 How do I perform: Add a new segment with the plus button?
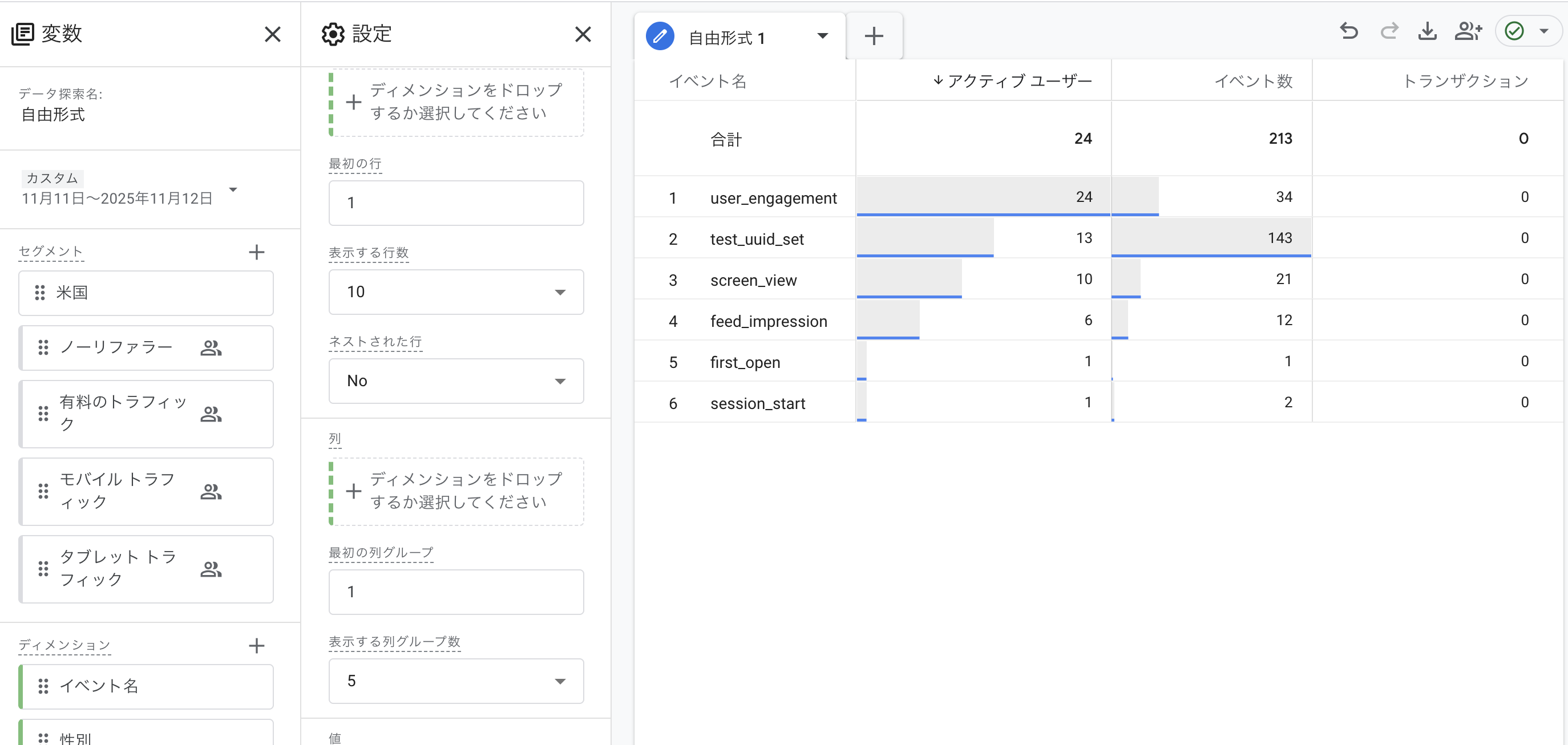257,252
